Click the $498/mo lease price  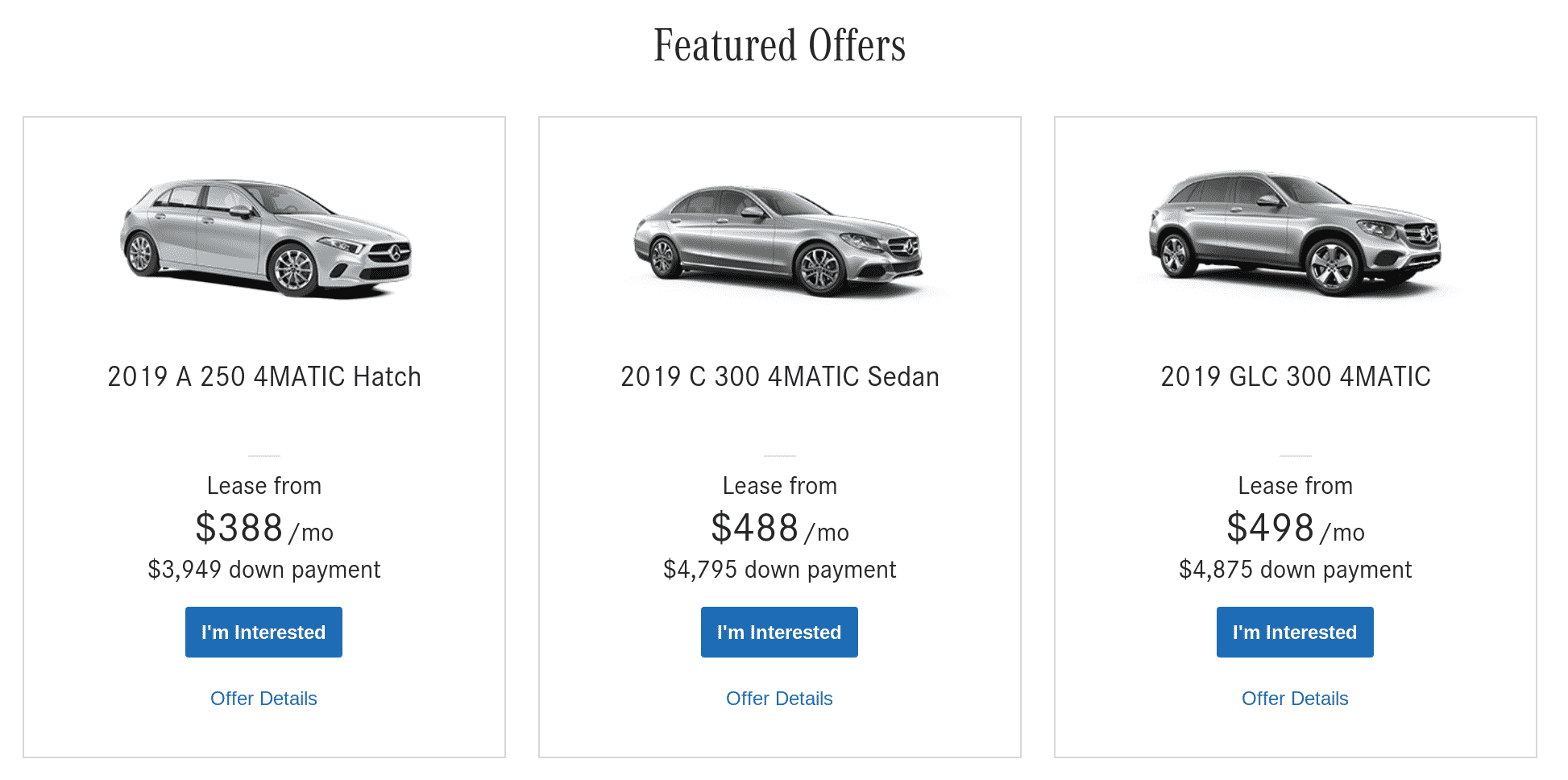[1295, 529]
